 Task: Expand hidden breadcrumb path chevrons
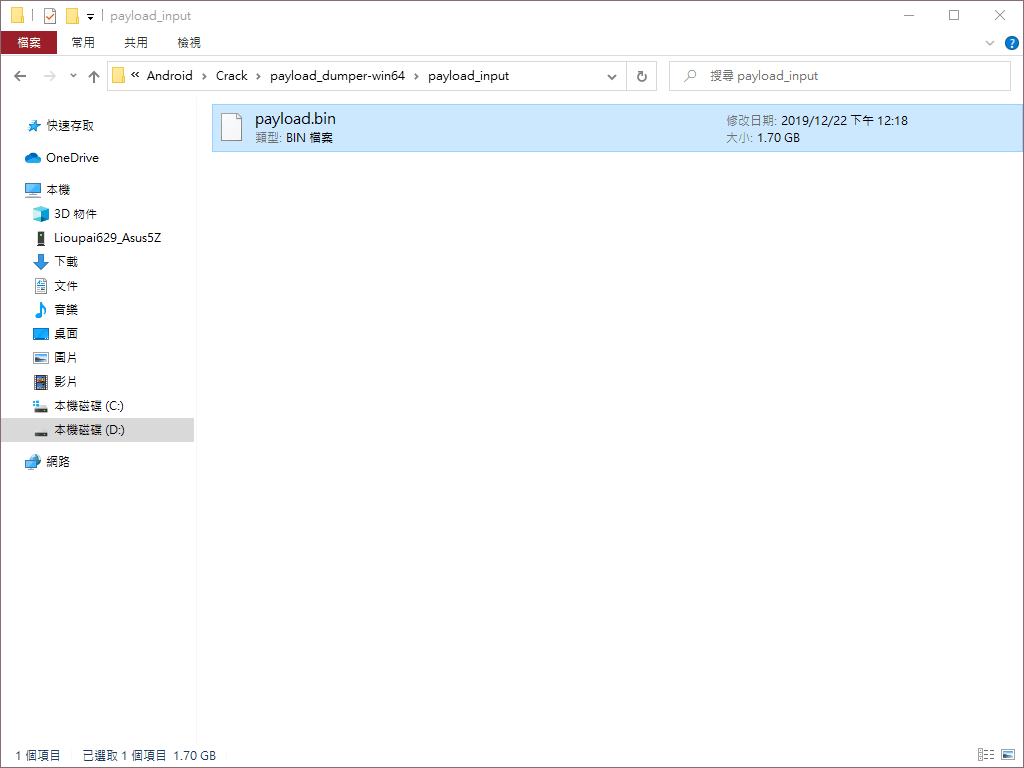coord(135,75)
